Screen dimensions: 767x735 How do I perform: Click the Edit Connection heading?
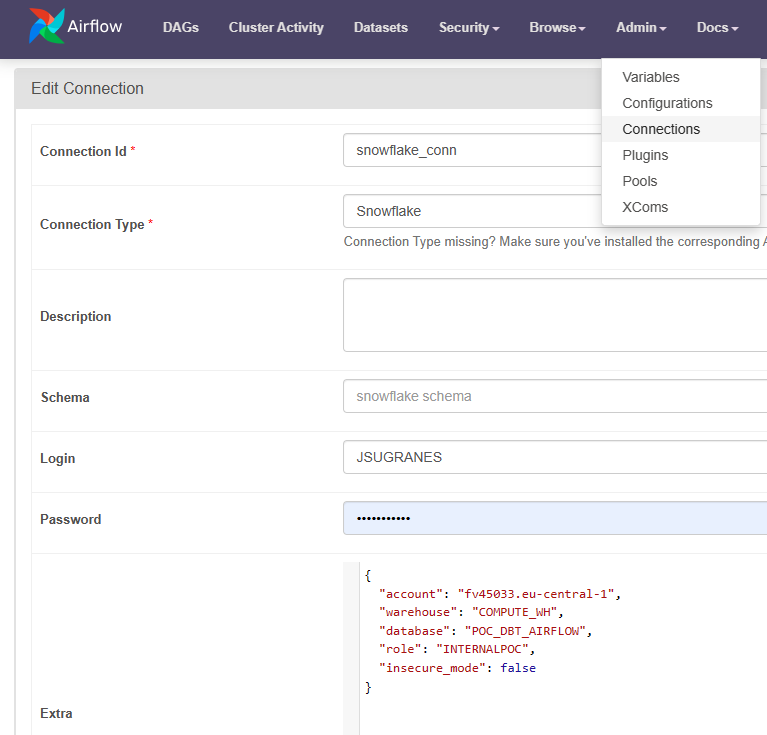[x=88, y=89]
